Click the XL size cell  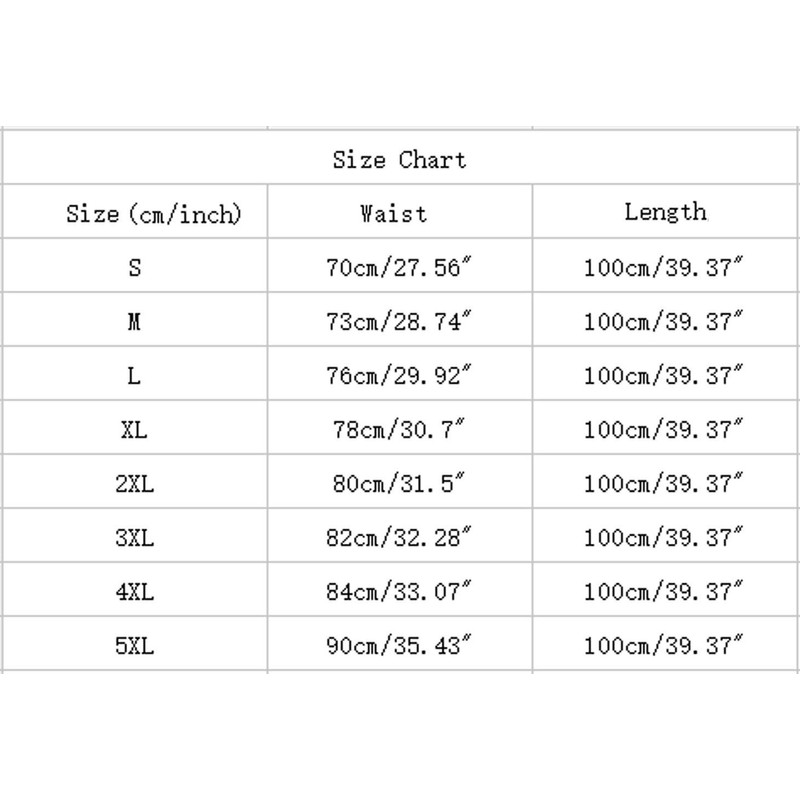(x=135, y=428)
